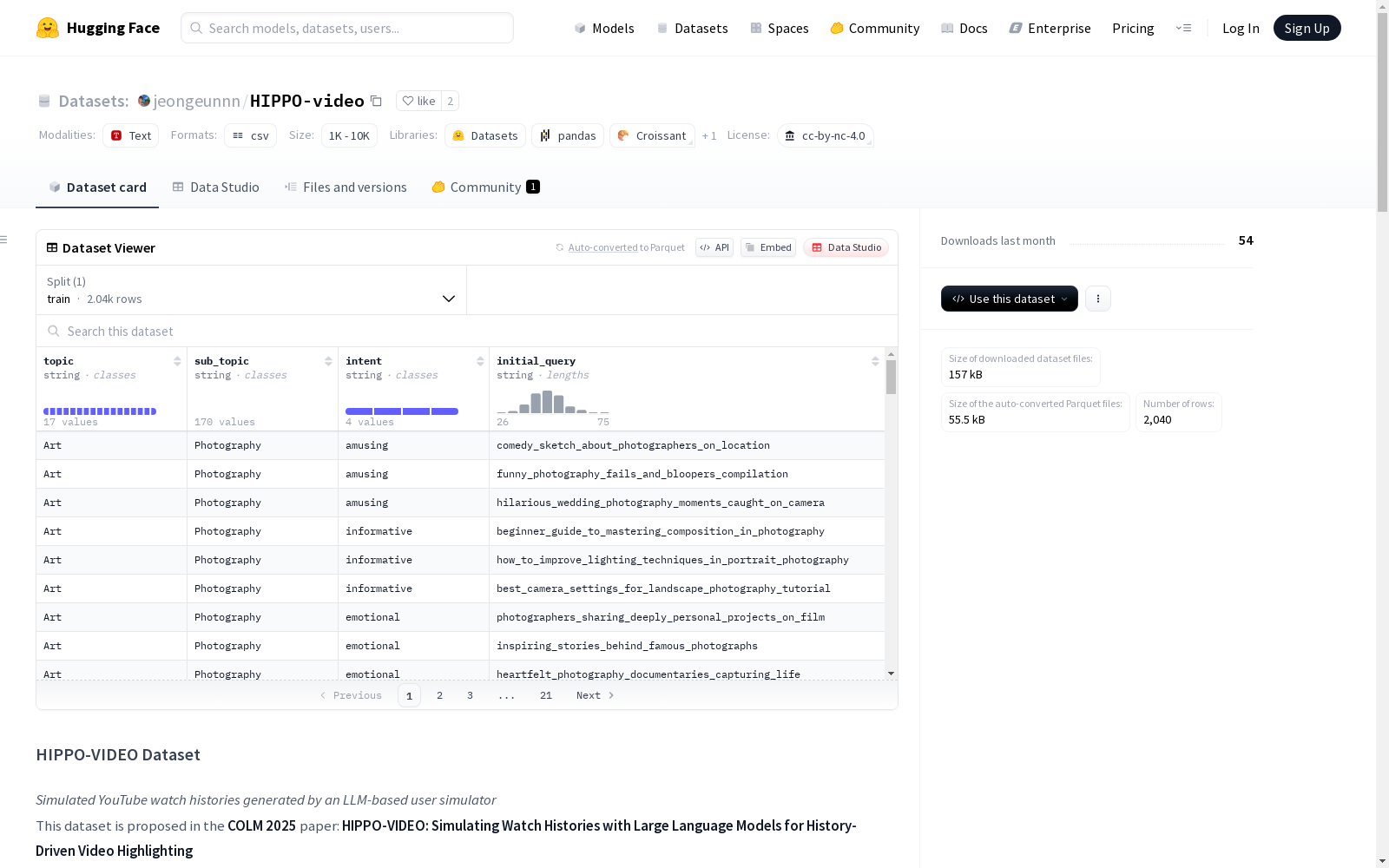Open Pricing page
The width and height of the screenshot is (1389, 868).
tap(1133, 28)
